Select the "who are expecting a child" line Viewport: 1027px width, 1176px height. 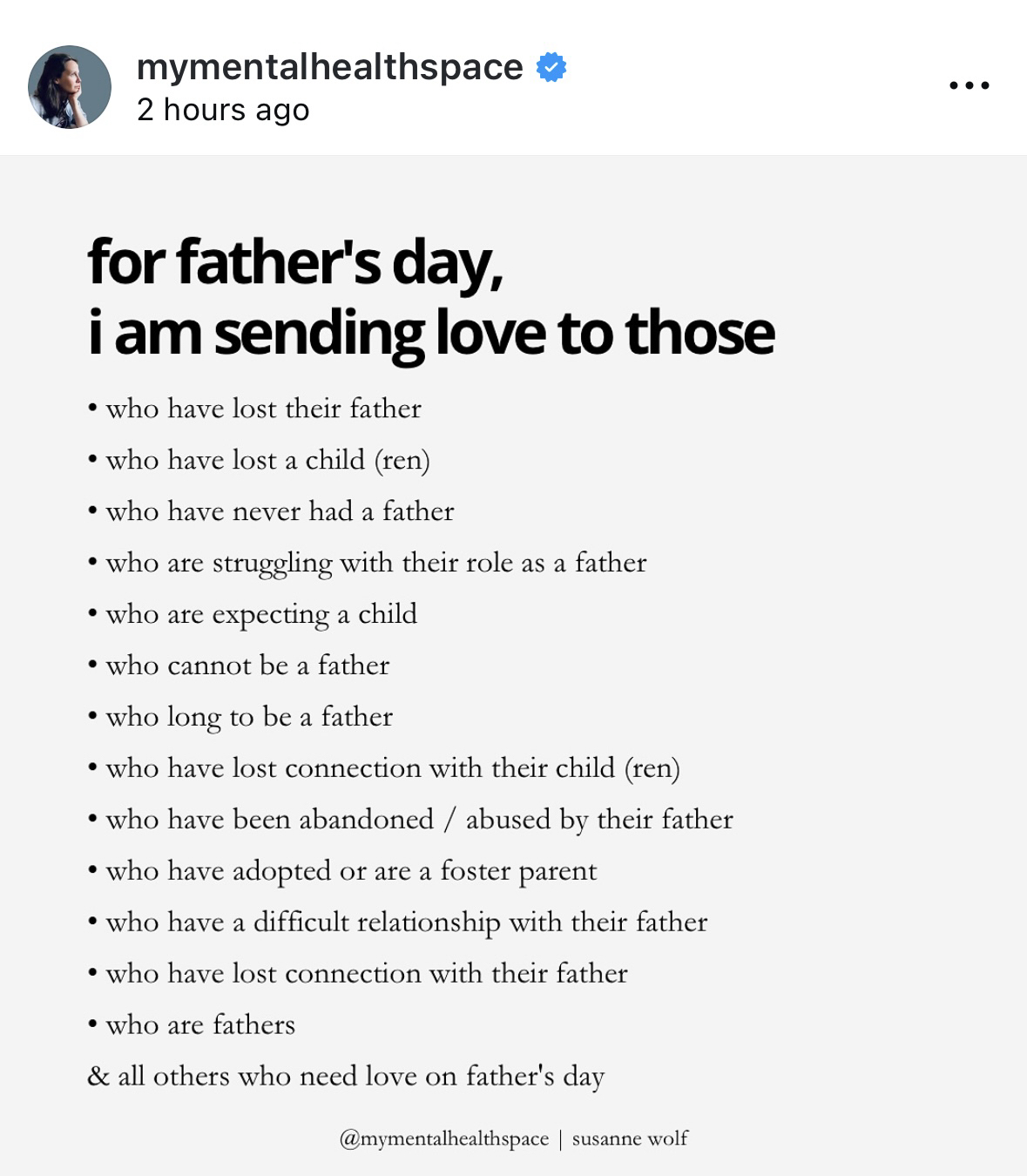point(261,614)
